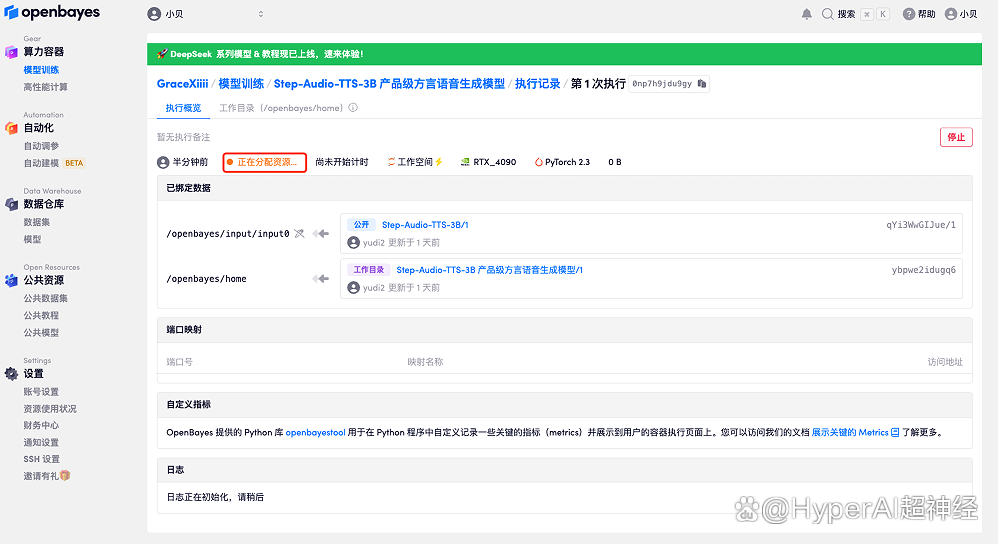
Task: Click the 模型训练 breadcrumb link
Action: [x=241, y=83]
